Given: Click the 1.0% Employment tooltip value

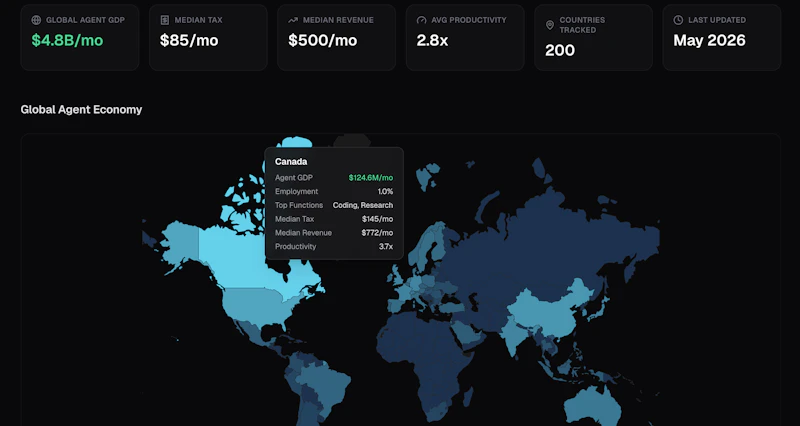Looking at the screenshot, I should pos(385,191).
